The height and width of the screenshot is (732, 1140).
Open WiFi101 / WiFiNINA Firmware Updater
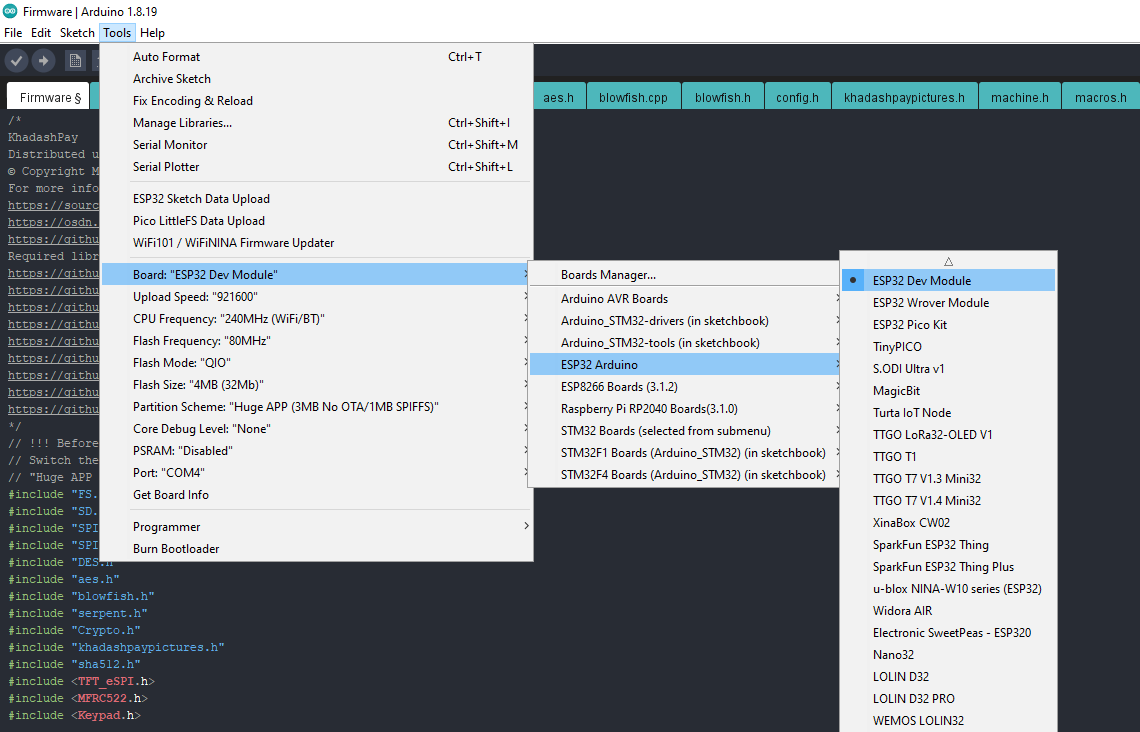pos(317,243)
